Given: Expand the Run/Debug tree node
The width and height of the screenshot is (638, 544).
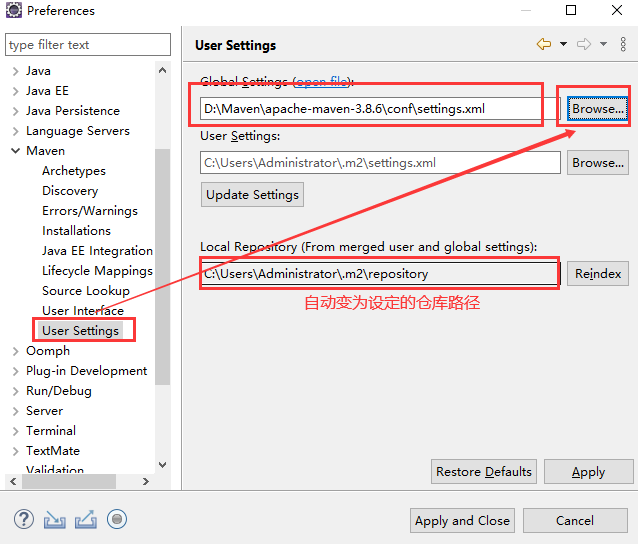Looking at the screenshot, I should [15, 391].
